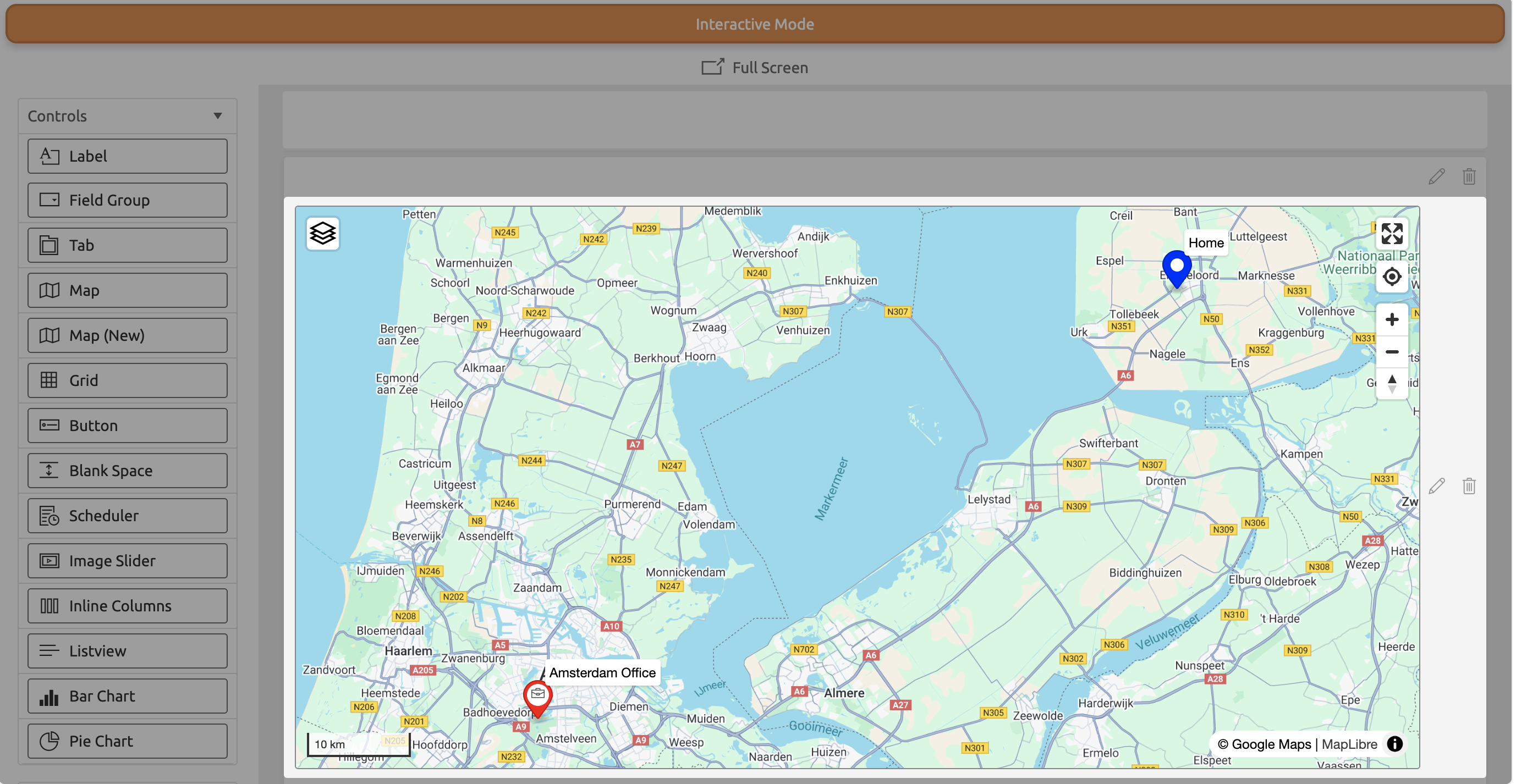The height and width of the screenshot is (784, 1516).
Task: Zoom out with the map minus button
Action: coord(1392,352)
